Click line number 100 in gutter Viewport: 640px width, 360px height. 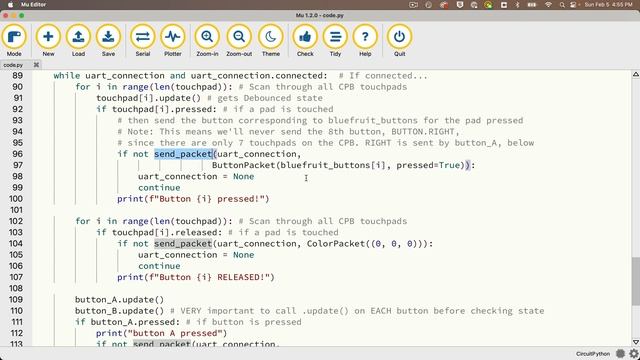[16, 199]
